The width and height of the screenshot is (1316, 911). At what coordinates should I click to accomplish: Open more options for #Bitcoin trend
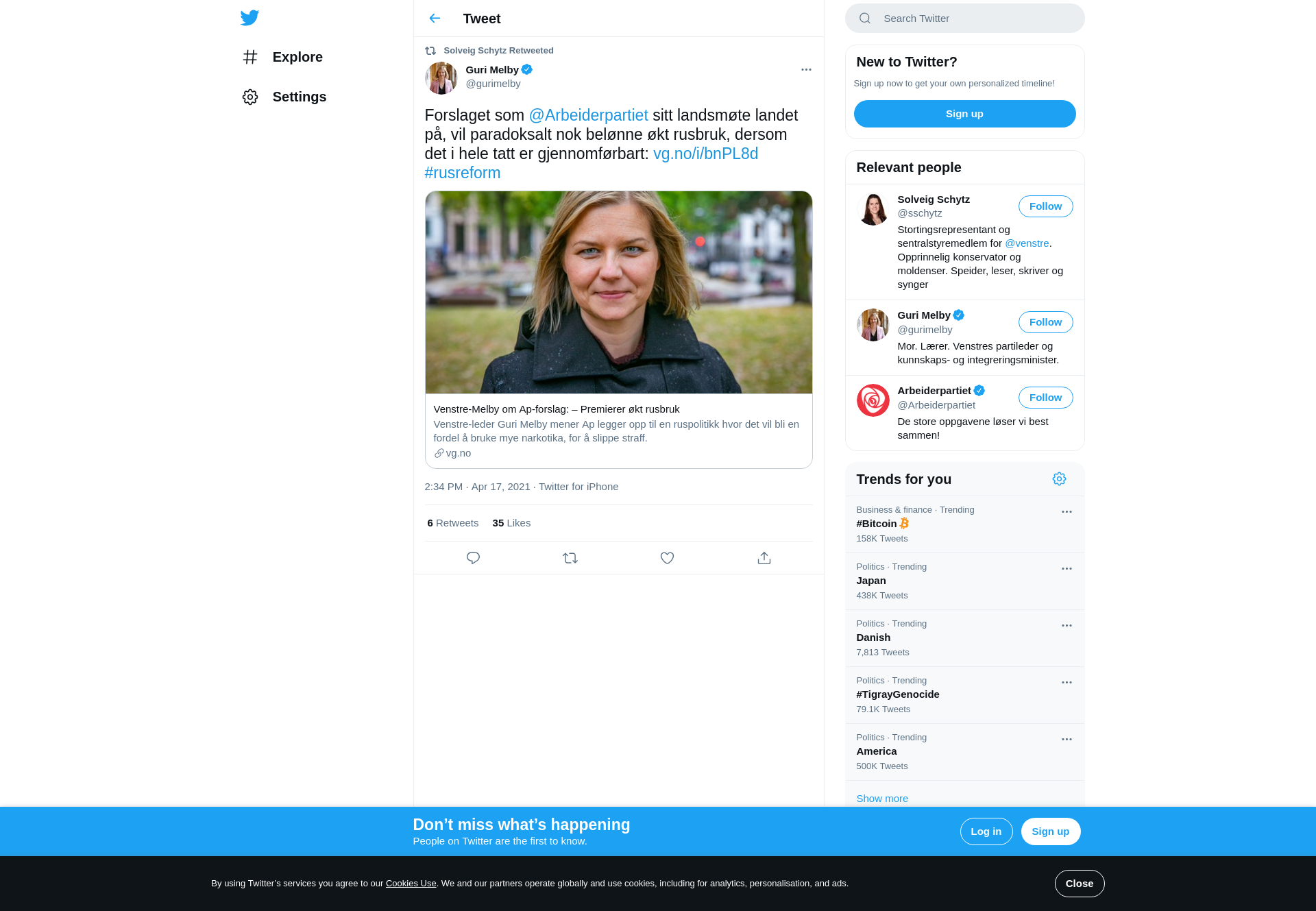point(1067,512)
